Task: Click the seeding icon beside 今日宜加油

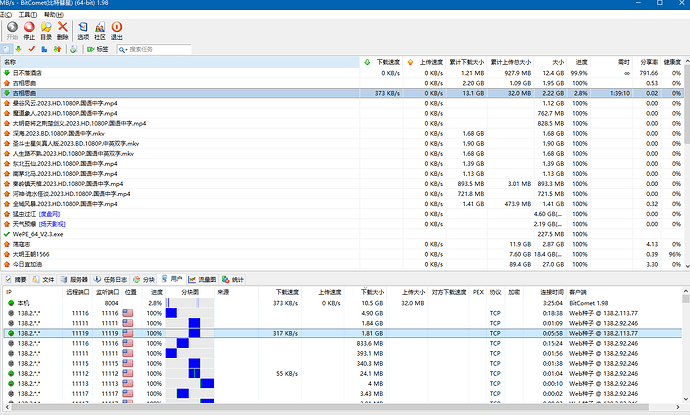Action: 7,264
